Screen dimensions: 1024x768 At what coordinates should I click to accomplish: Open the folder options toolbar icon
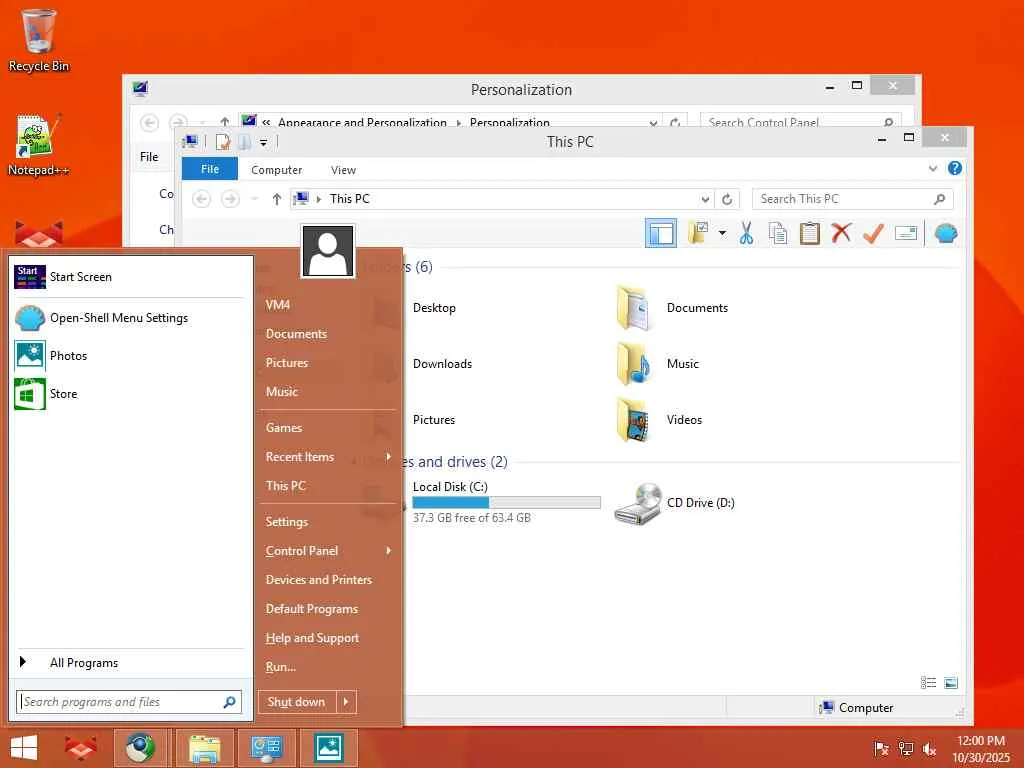[x=698, y=233]
